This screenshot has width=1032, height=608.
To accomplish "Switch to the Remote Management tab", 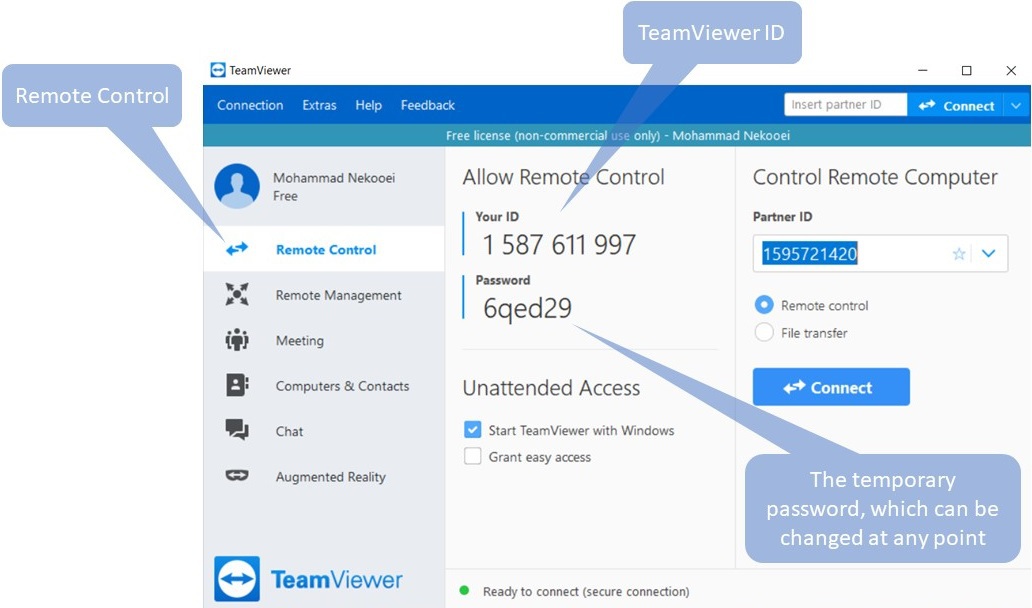I will tap(324, 295).
